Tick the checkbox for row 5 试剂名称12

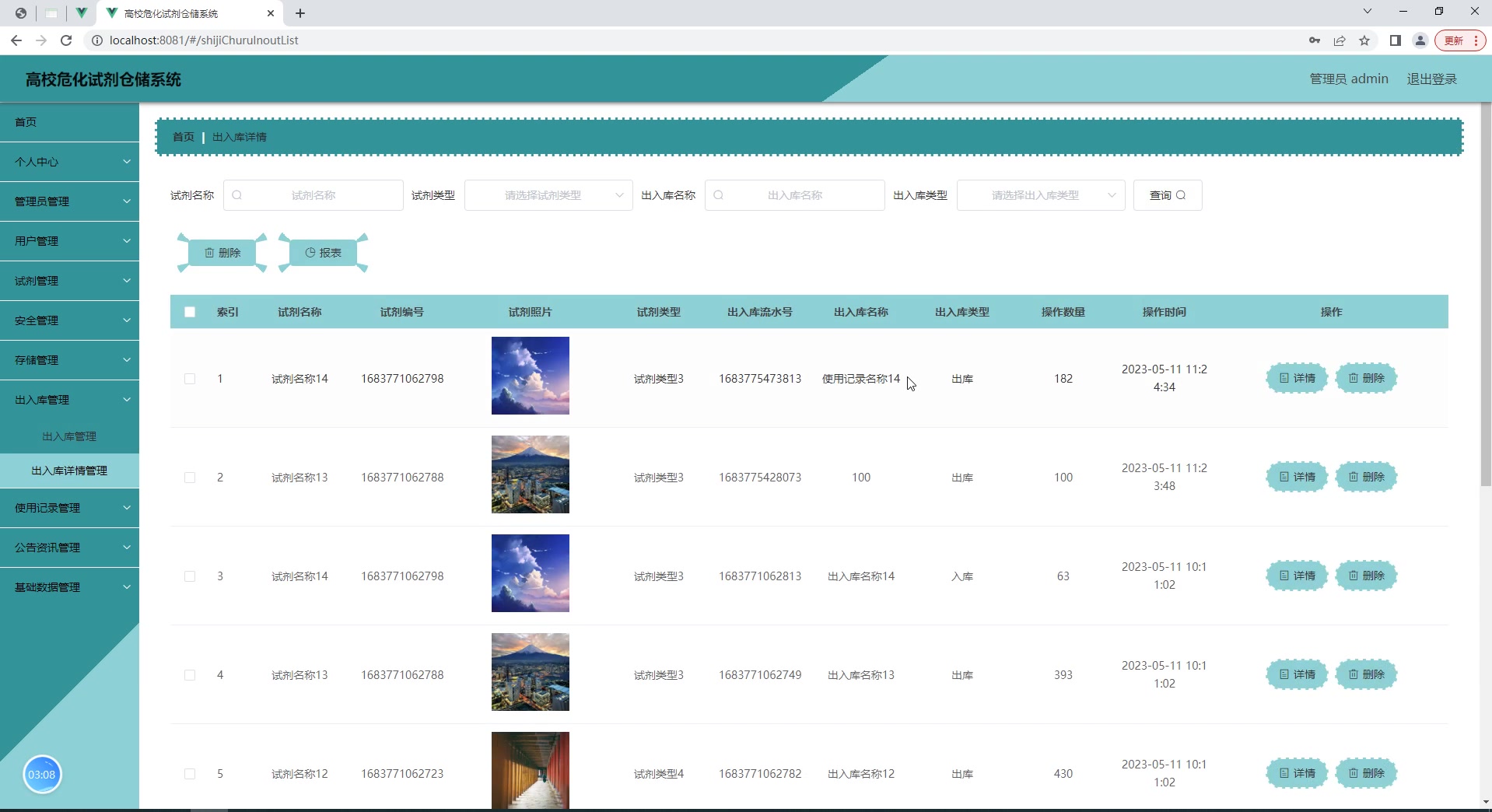tap(190, 774)
